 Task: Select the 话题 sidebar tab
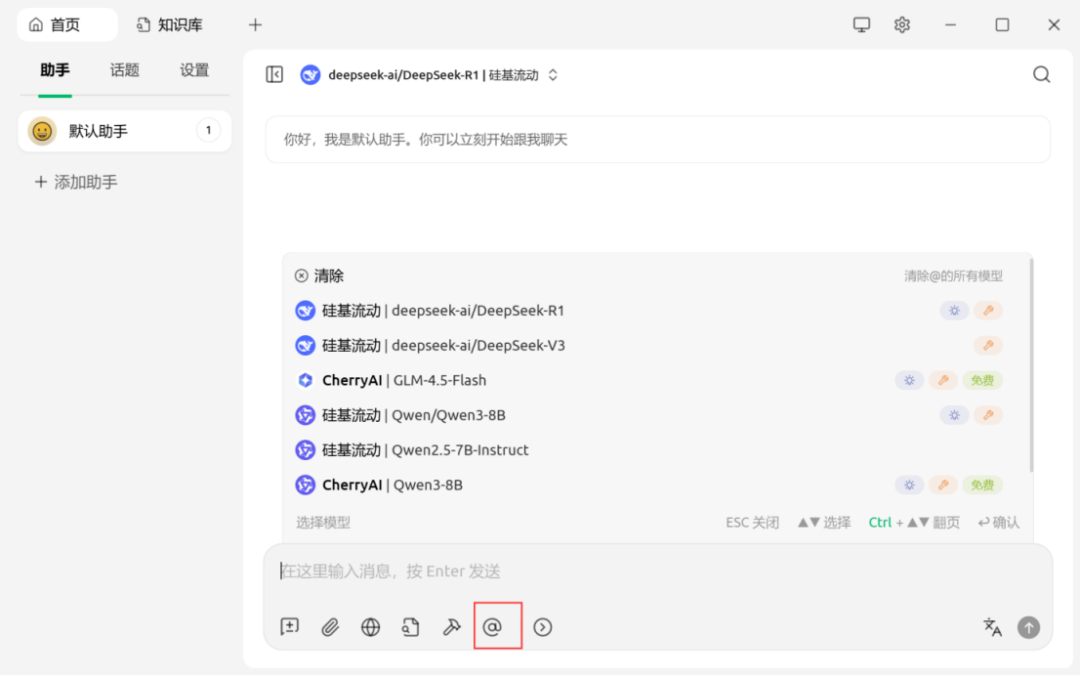tap(125, 70)
